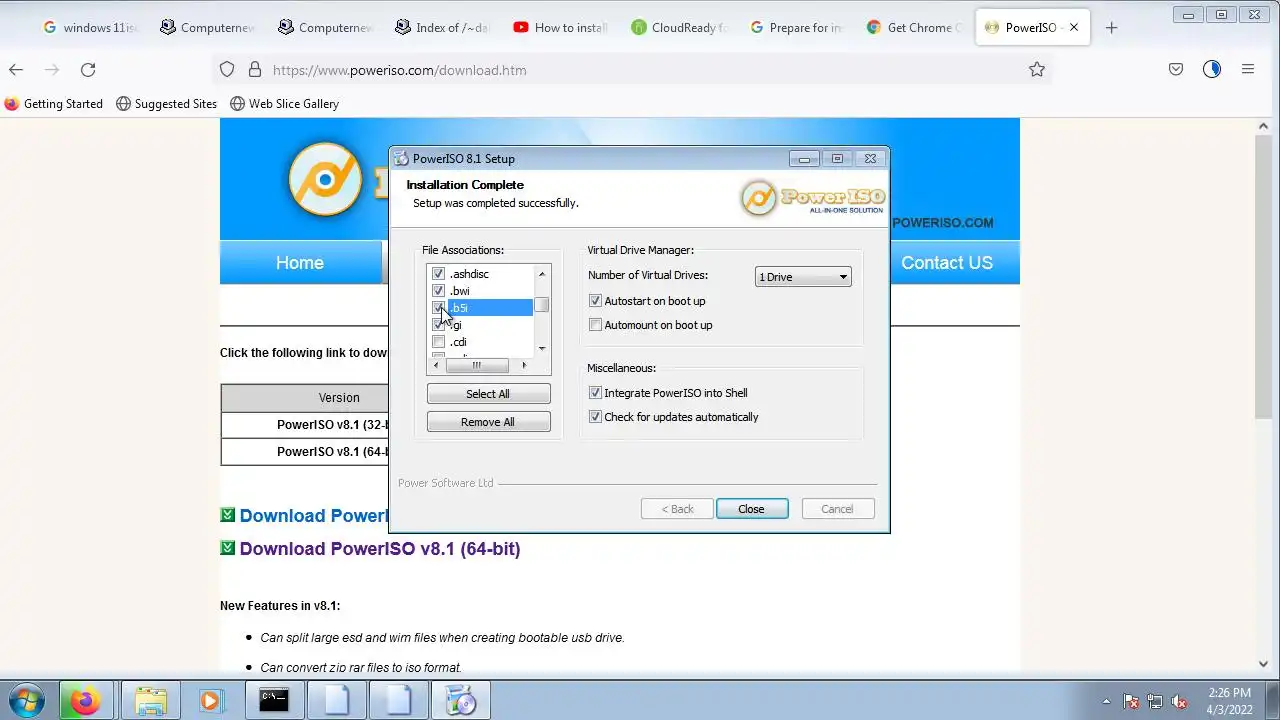Switch to How to install YouTube tab

[x=561, y=27]
